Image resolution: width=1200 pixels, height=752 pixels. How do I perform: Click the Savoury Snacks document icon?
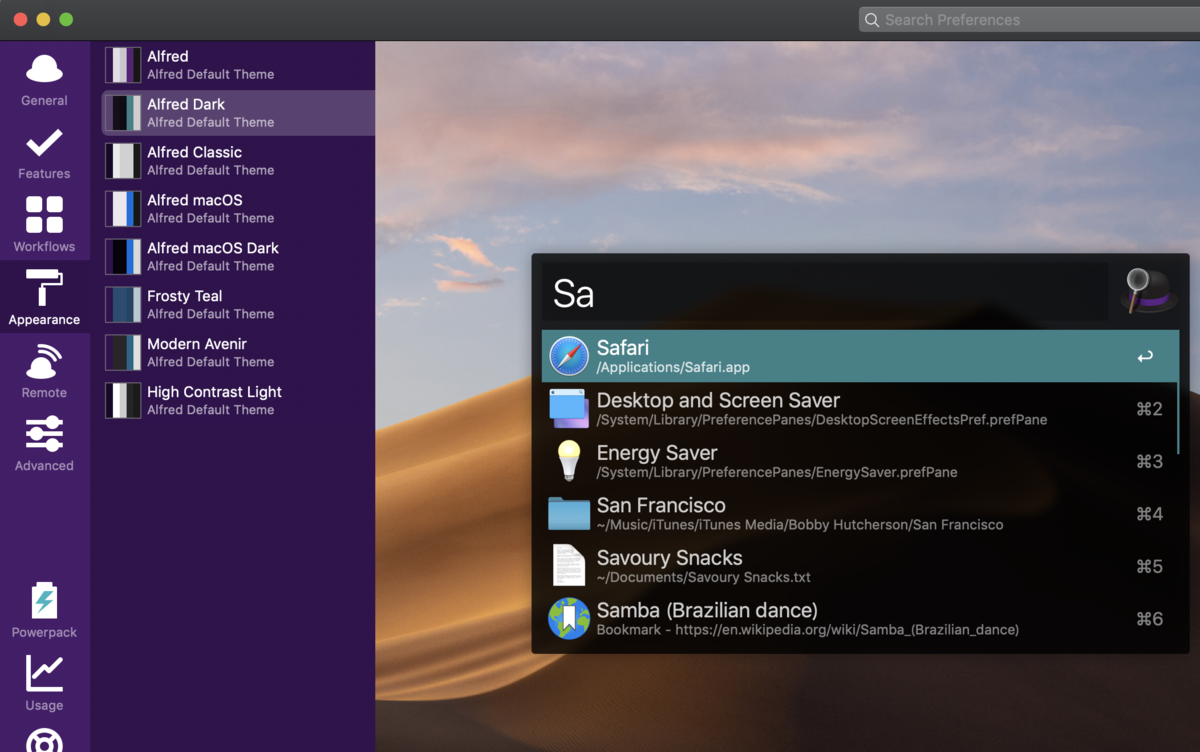569,566
